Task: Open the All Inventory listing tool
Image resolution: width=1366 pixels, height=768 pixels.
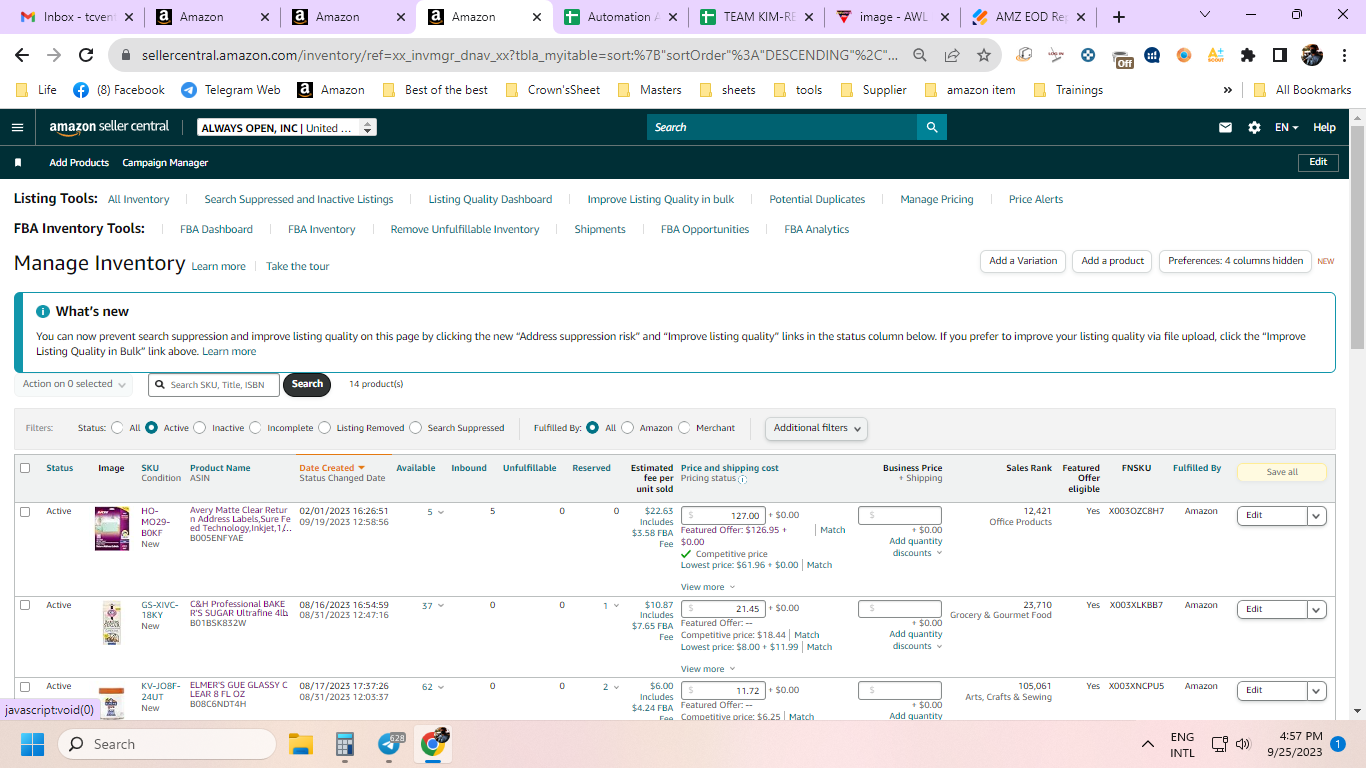Action: tap(139, 199)
